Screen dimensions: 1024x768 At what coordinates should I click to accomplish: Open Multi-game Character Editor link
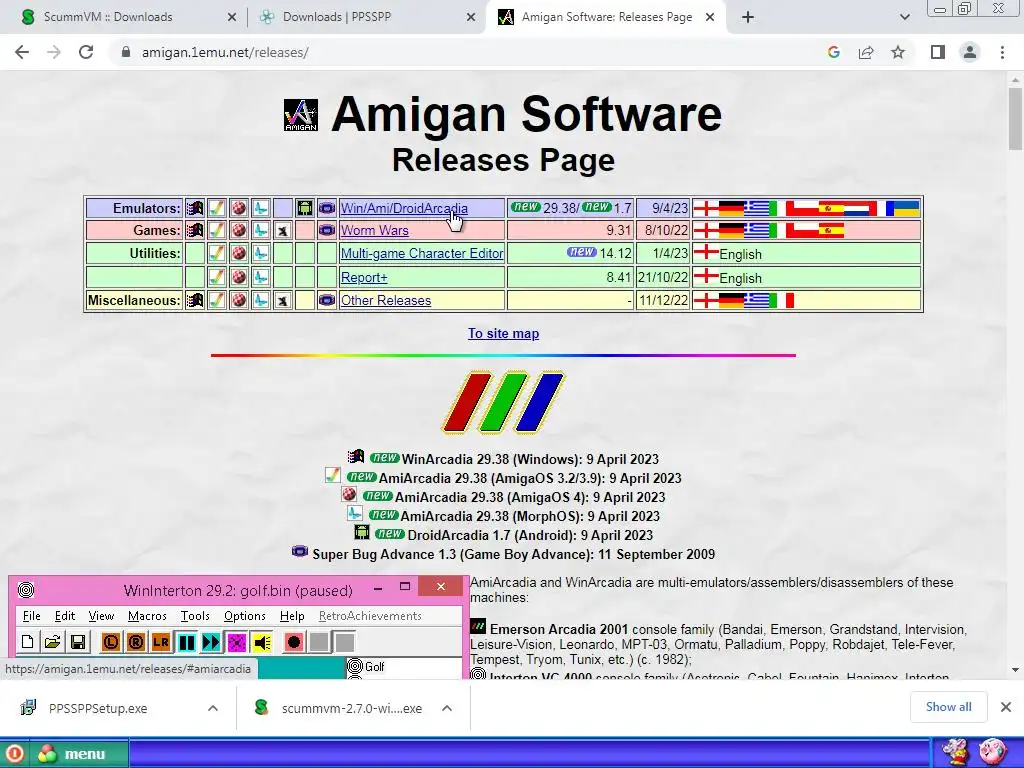click(x=422, y=253)
